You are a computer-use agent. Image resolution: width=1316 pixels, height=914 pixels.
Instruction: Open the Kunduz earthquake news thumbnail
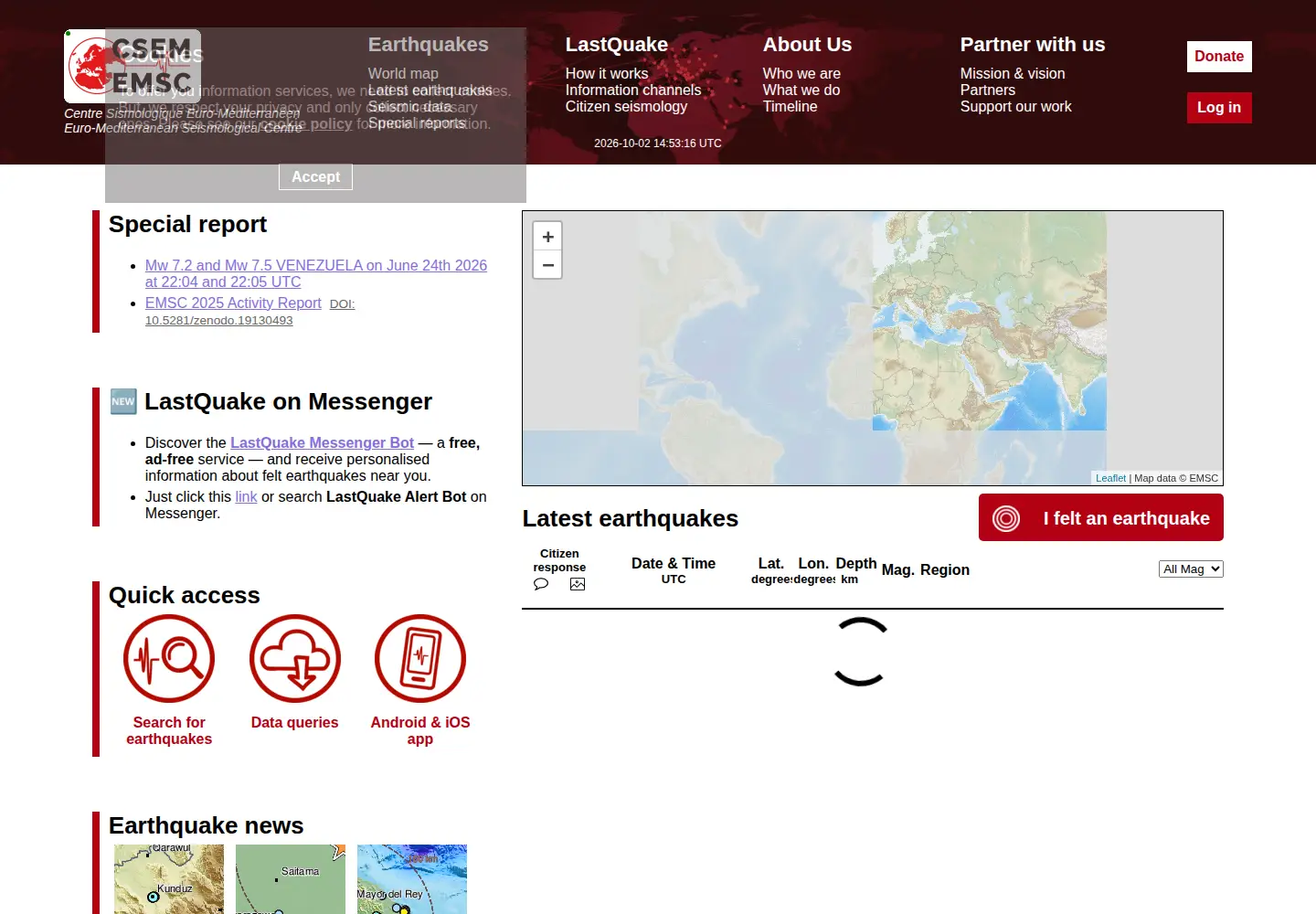(x=169, y=879)
